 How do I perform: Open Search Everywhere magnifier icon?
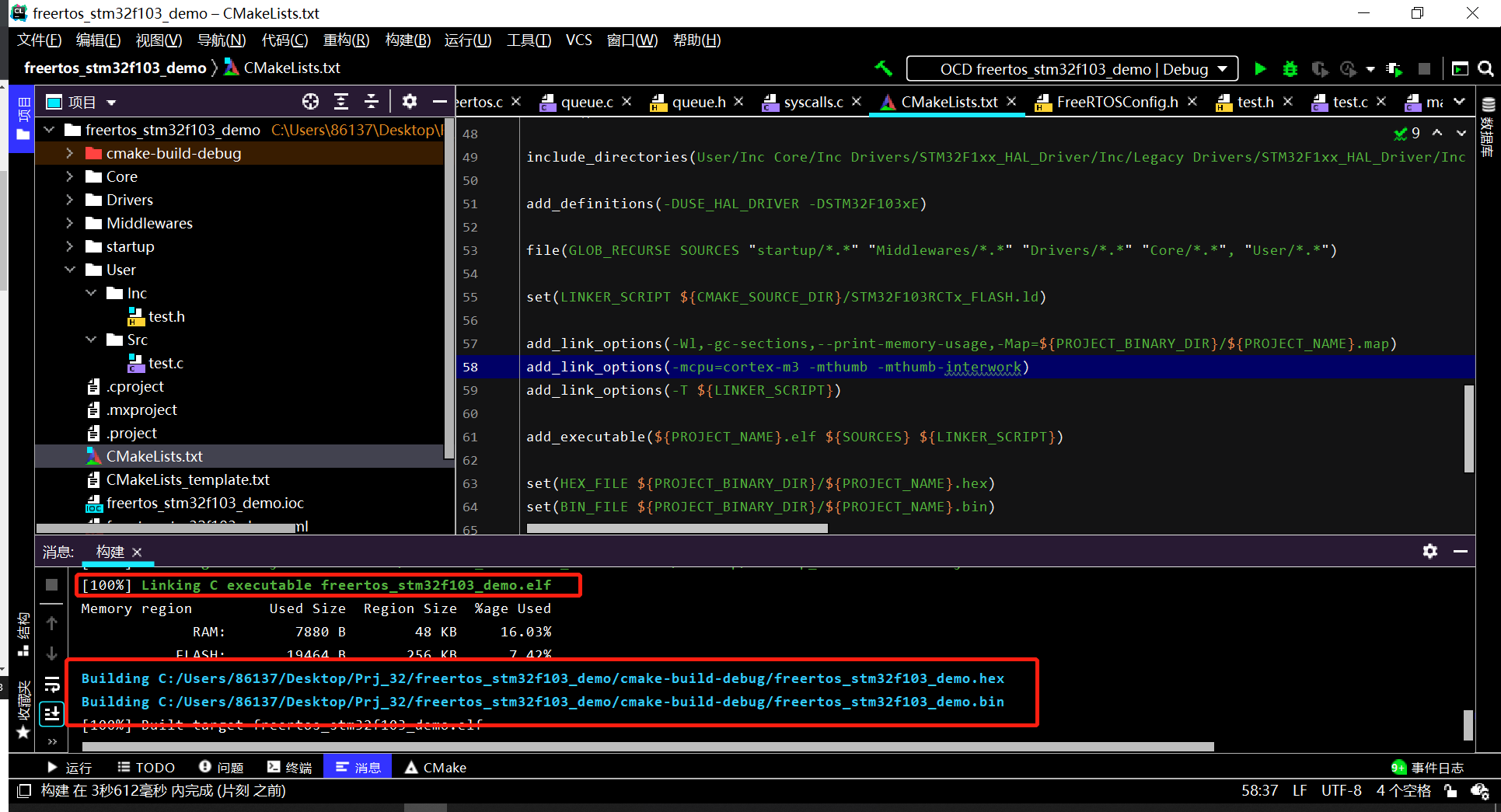[1485, 69]
